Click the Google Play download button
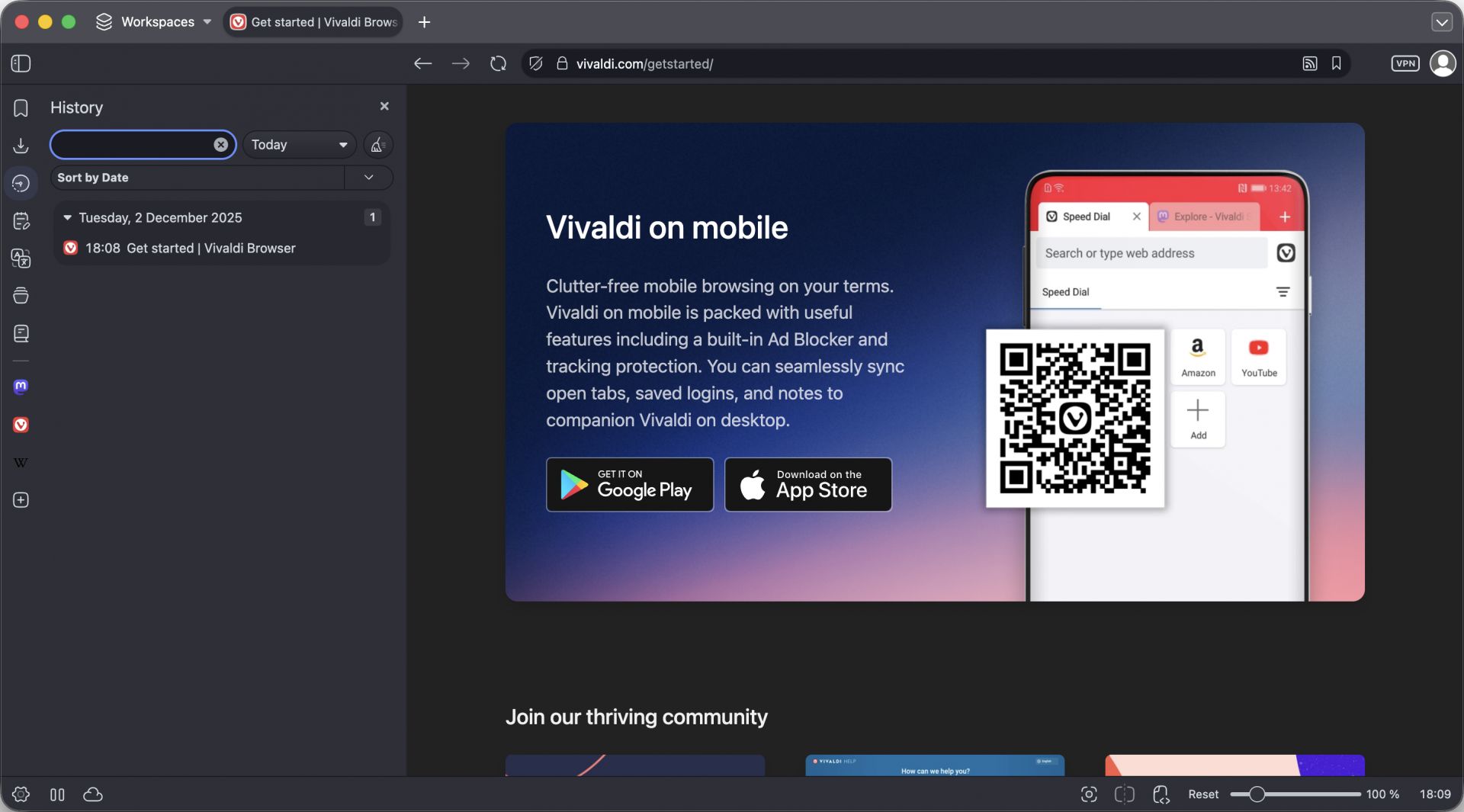The width and height of the screenshot is (1464, 812). pyautogui.click(x=629, y=485)
